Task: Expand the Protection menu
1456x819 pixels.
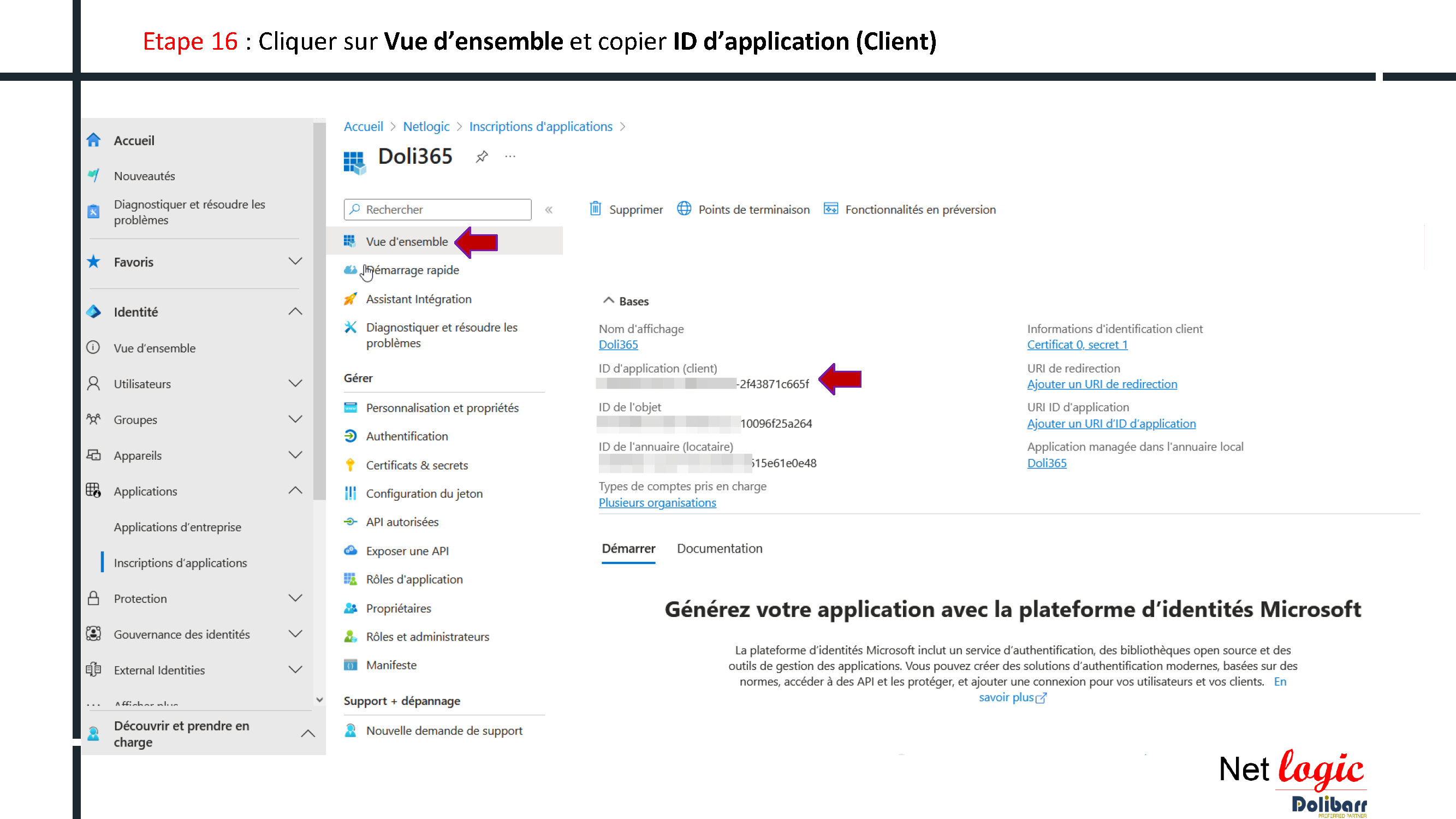Action: [x=295, y=598]
